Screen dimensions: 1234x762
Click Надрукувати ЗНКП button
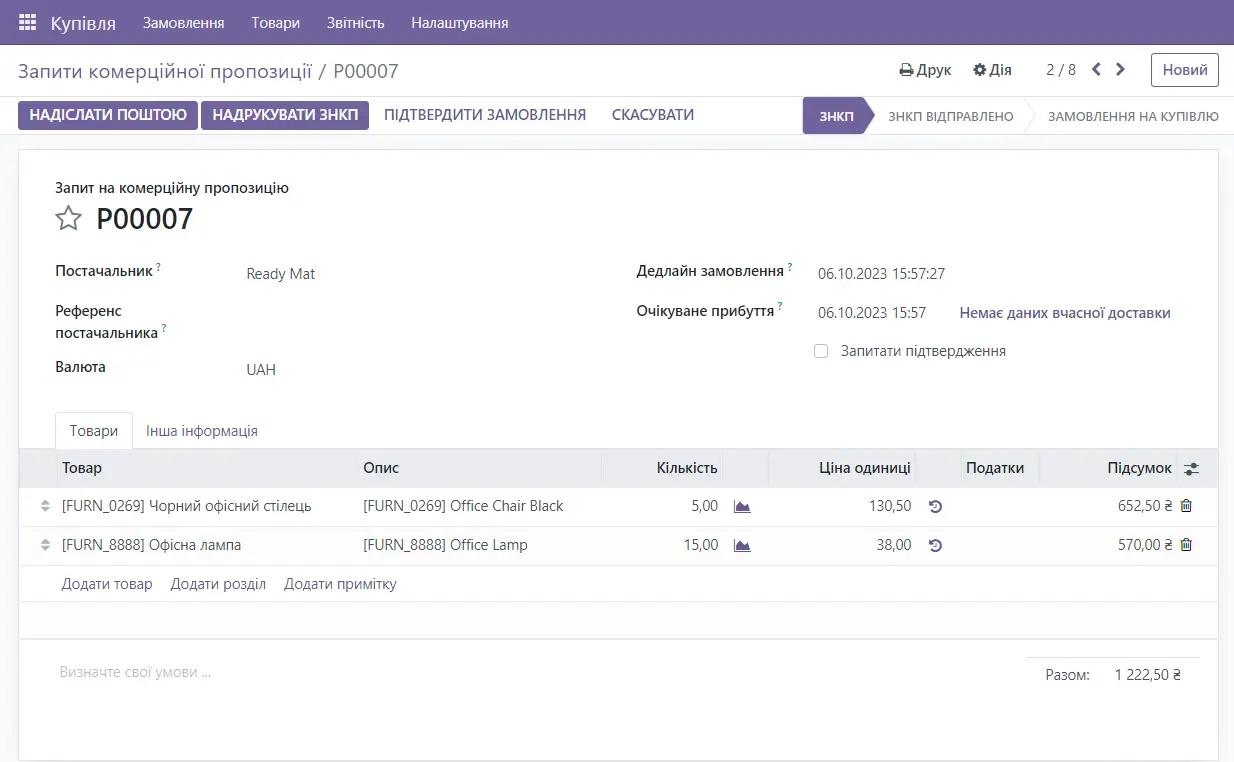coord(285,115)
